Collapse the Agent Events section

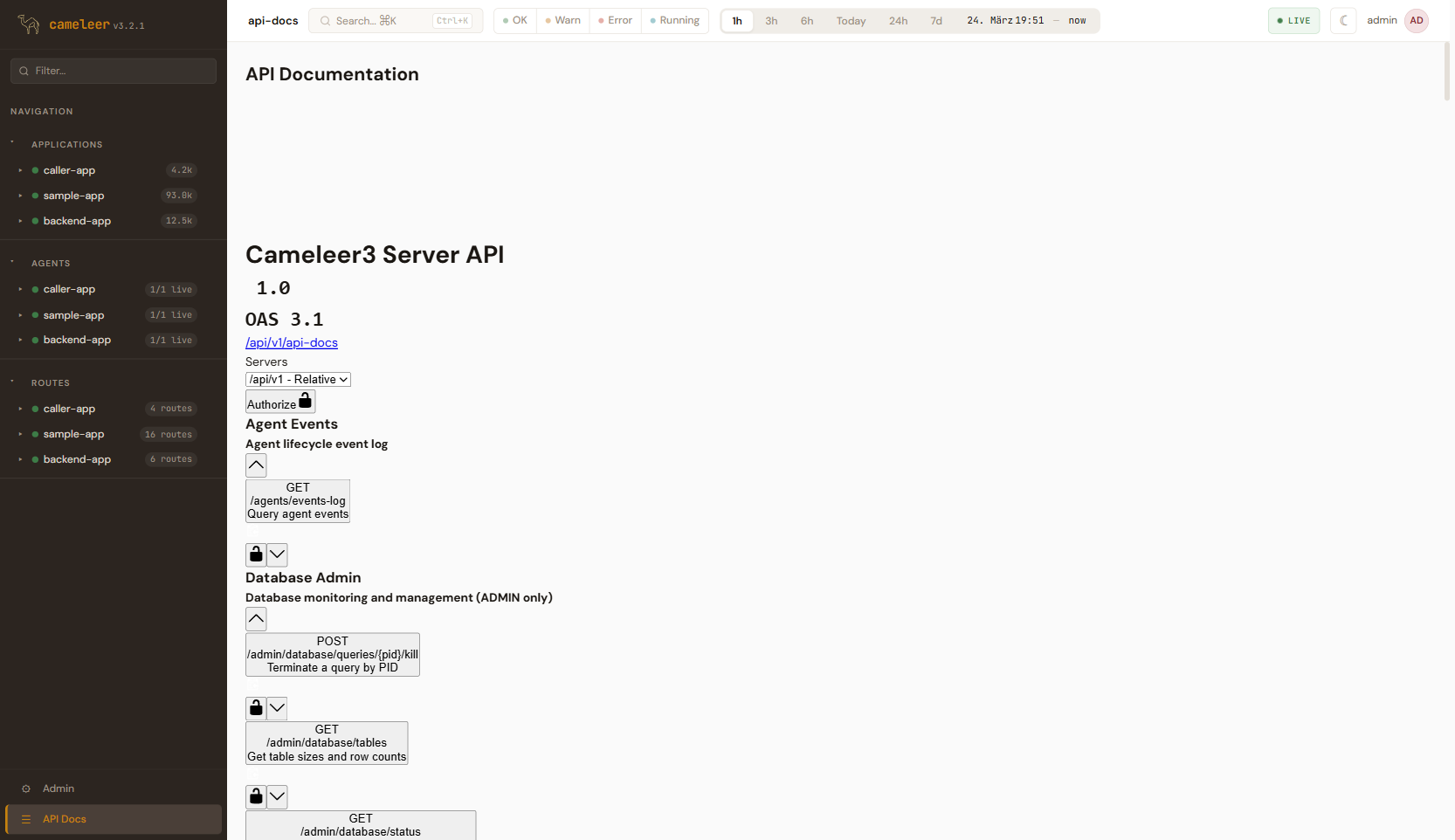point(256,465)
